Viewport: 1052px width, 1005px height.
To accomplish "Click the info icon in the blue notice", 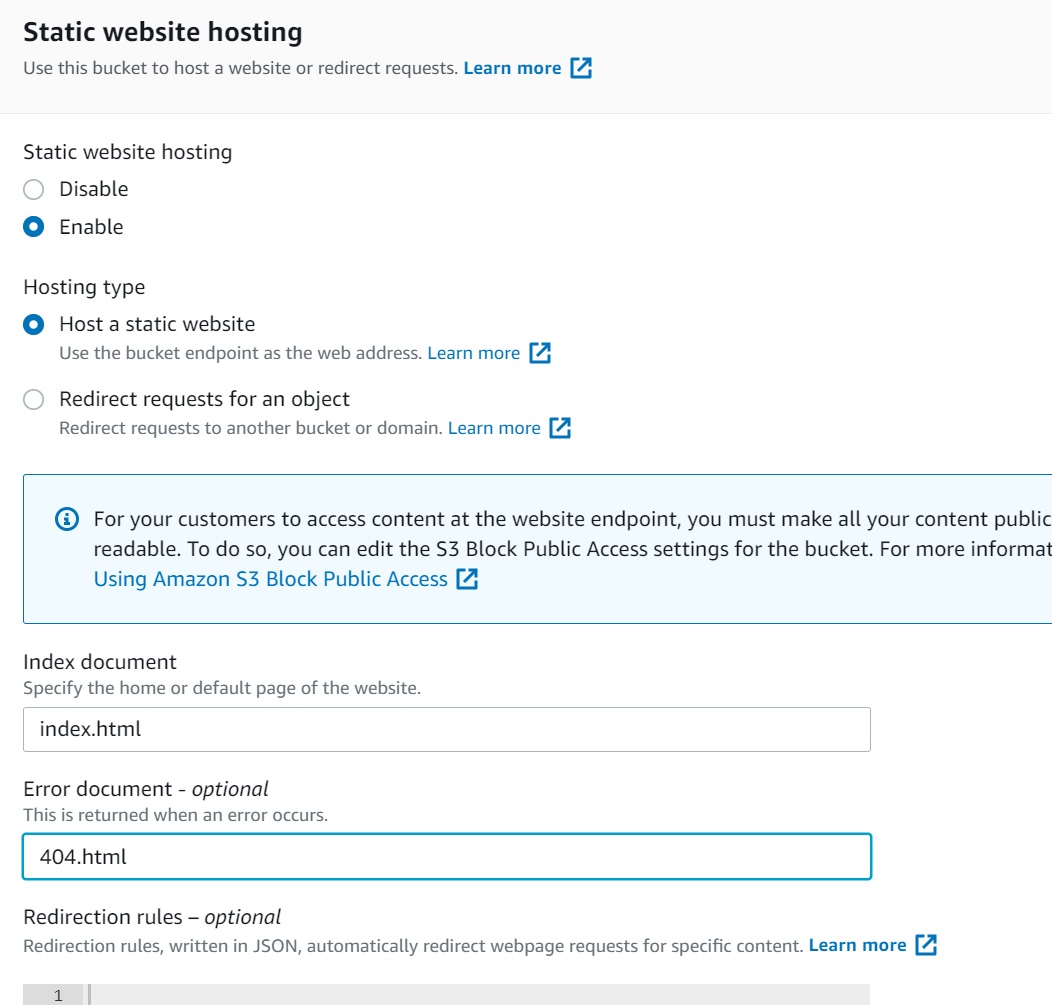I will (x=67, y=519).
